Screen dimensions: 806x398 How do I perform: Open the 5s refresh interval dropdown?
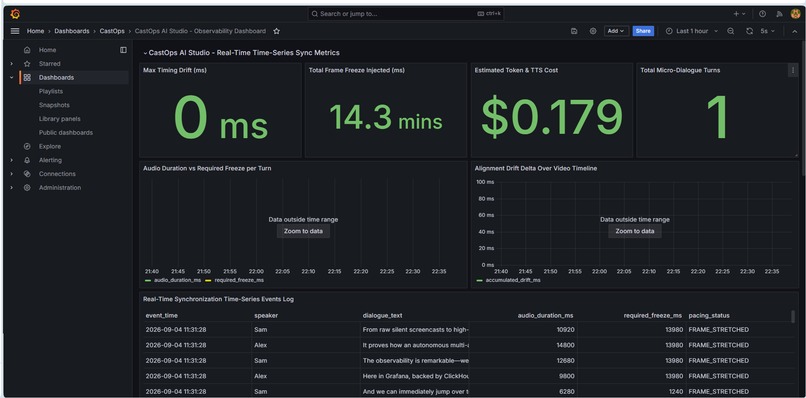tap(767, 31)
